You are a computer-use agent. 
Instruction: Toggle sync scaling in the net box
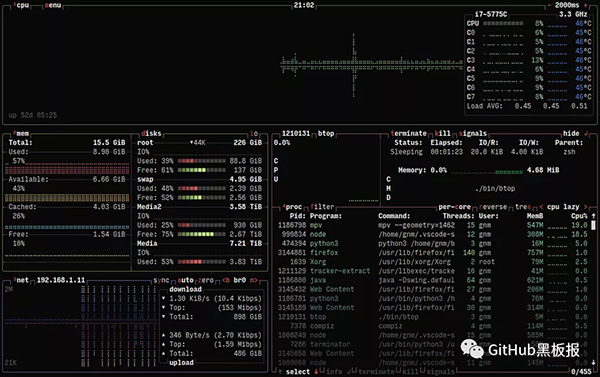[x=161, y=280]
